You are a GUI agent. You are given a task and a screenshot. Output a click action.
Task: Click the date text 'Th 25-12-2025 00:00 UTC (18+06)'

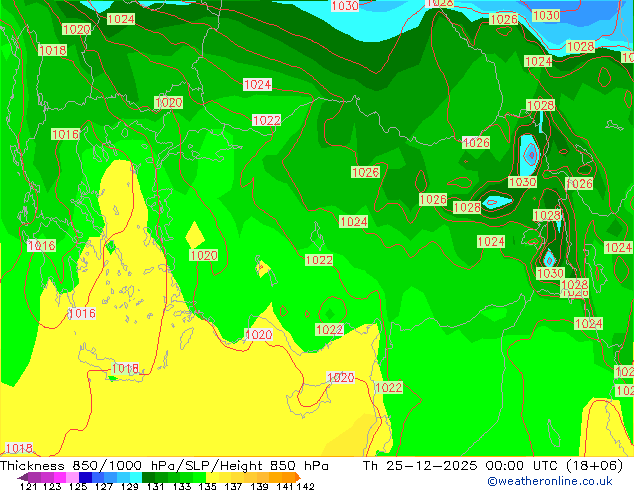[493, 466]
